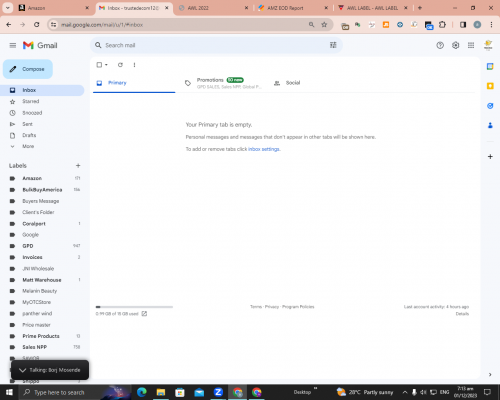This screenshot has height=400, width=500.
Task: Open the Amazon label
Action: click(x=42, y=178)
